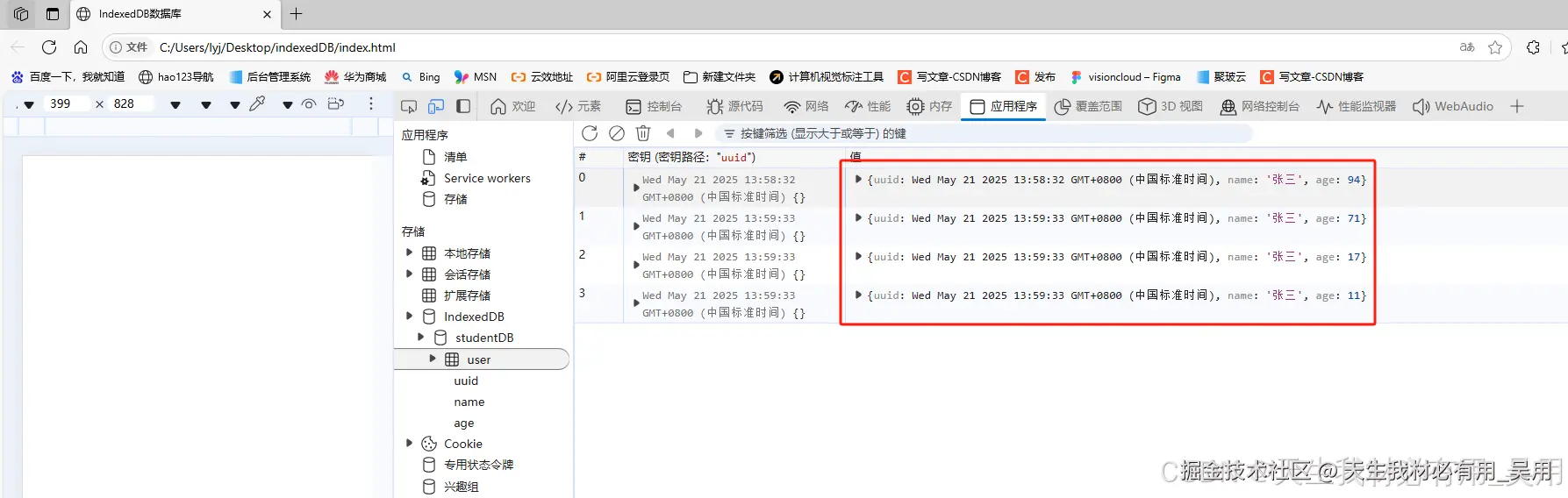Click the address bar URL
The image size is (1568, 498).
[x=277, y=47]
